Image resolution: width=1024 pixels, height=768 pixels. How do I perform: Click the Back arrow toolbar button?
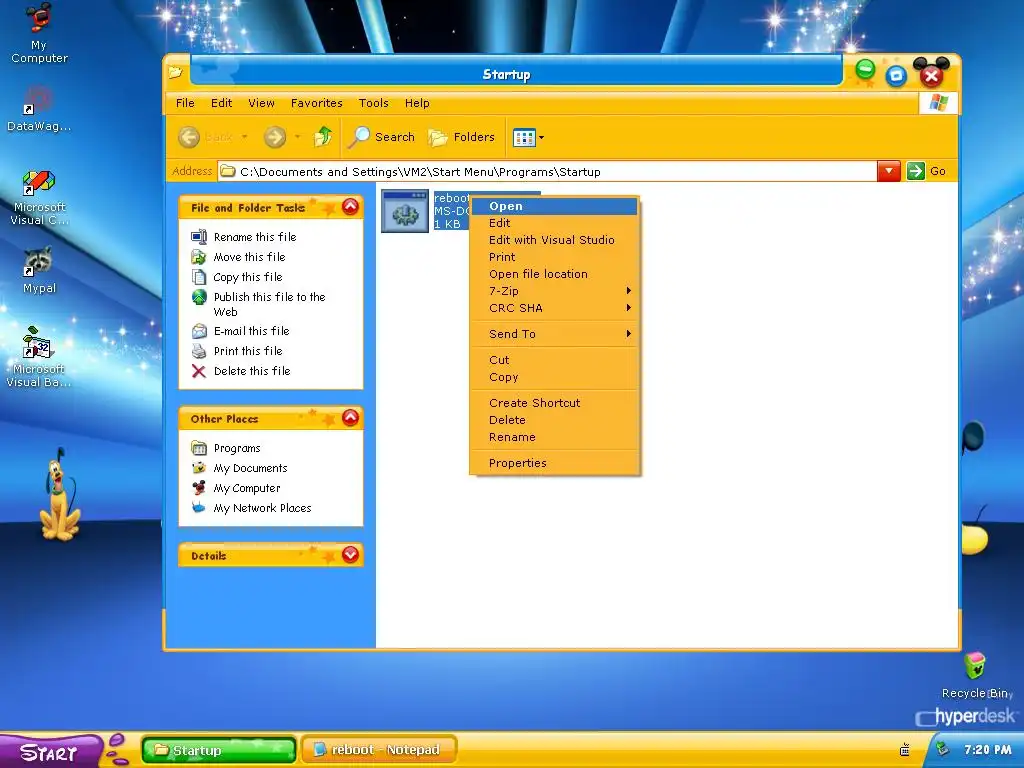pyautogui.click(x=189, y=137)
